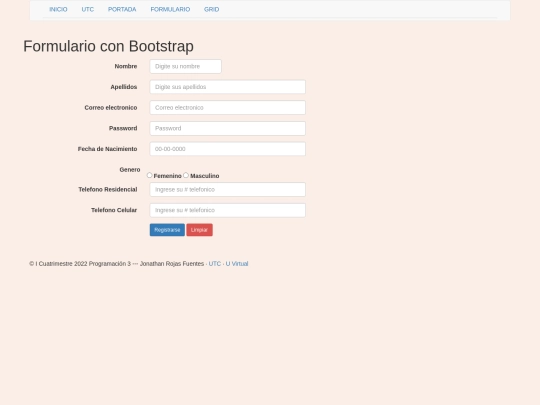Screen dimensions: 540x405
Task: Click the Telefono Residencial input
Action: tap(227, 189)
